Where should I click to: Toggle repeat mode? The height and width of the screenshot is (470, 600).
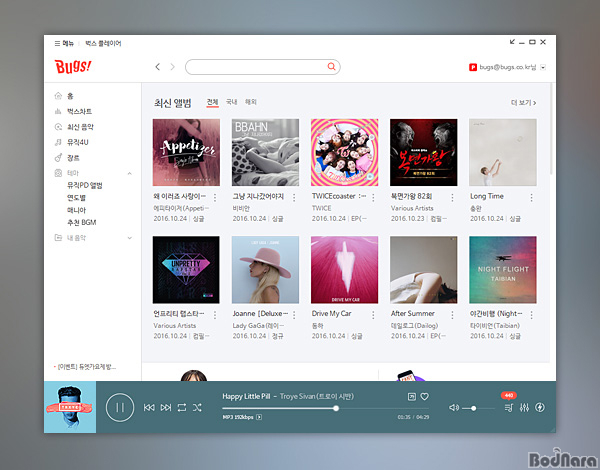[182, 408]
